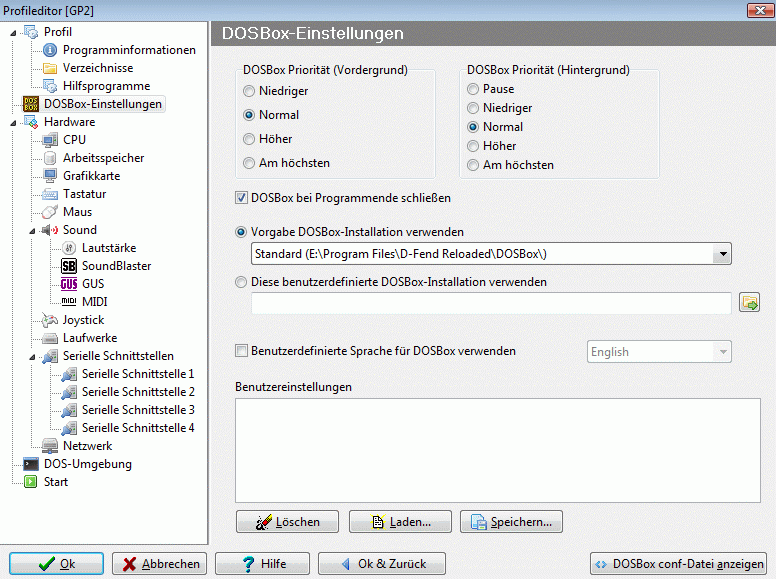Viewport: 776px width, 579px height.
Task: Click the green Start play icon
Action: coord(31,482)
